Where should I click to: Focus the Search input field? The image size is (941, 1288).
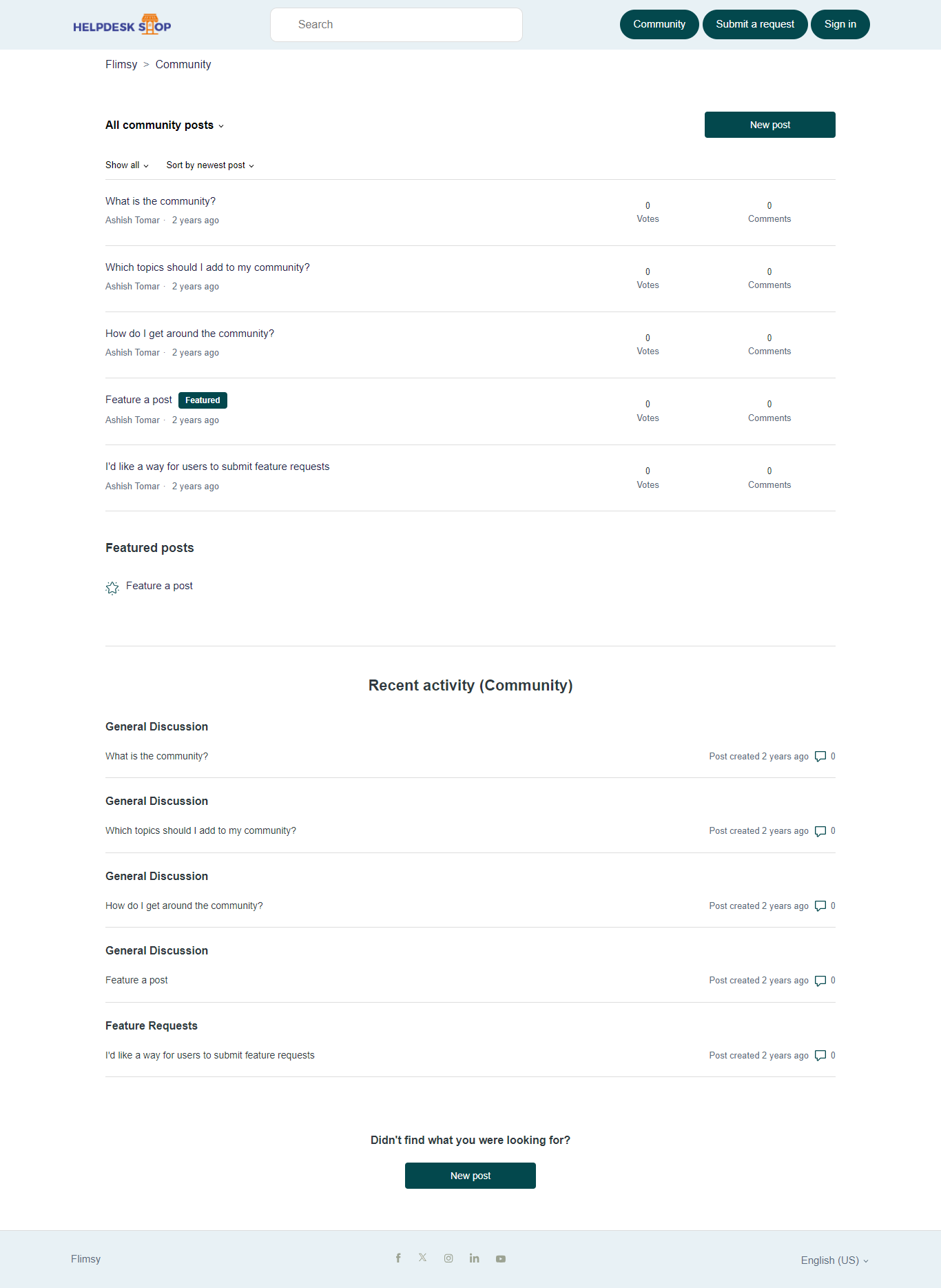[x=396, y=25]
